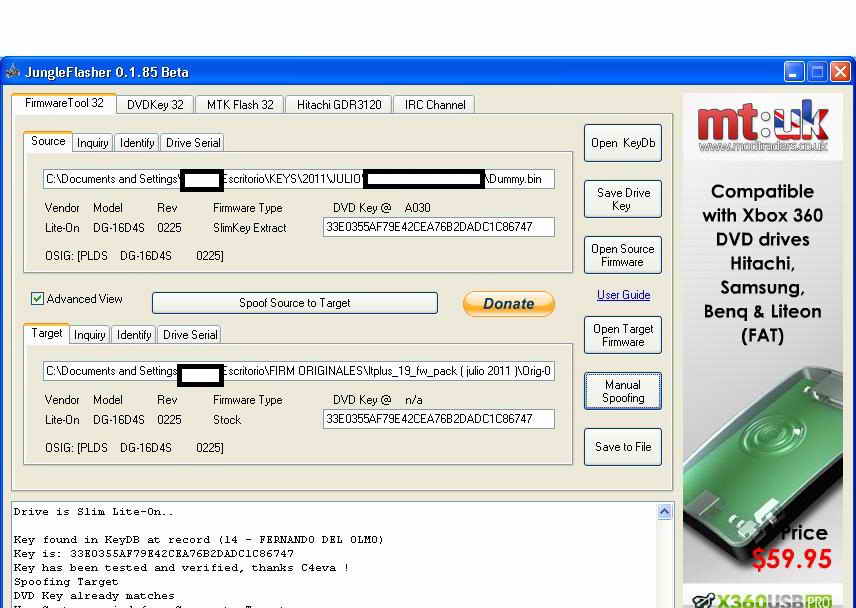Click the Target 'Stock' firmware type text

[x=227, y=420]
